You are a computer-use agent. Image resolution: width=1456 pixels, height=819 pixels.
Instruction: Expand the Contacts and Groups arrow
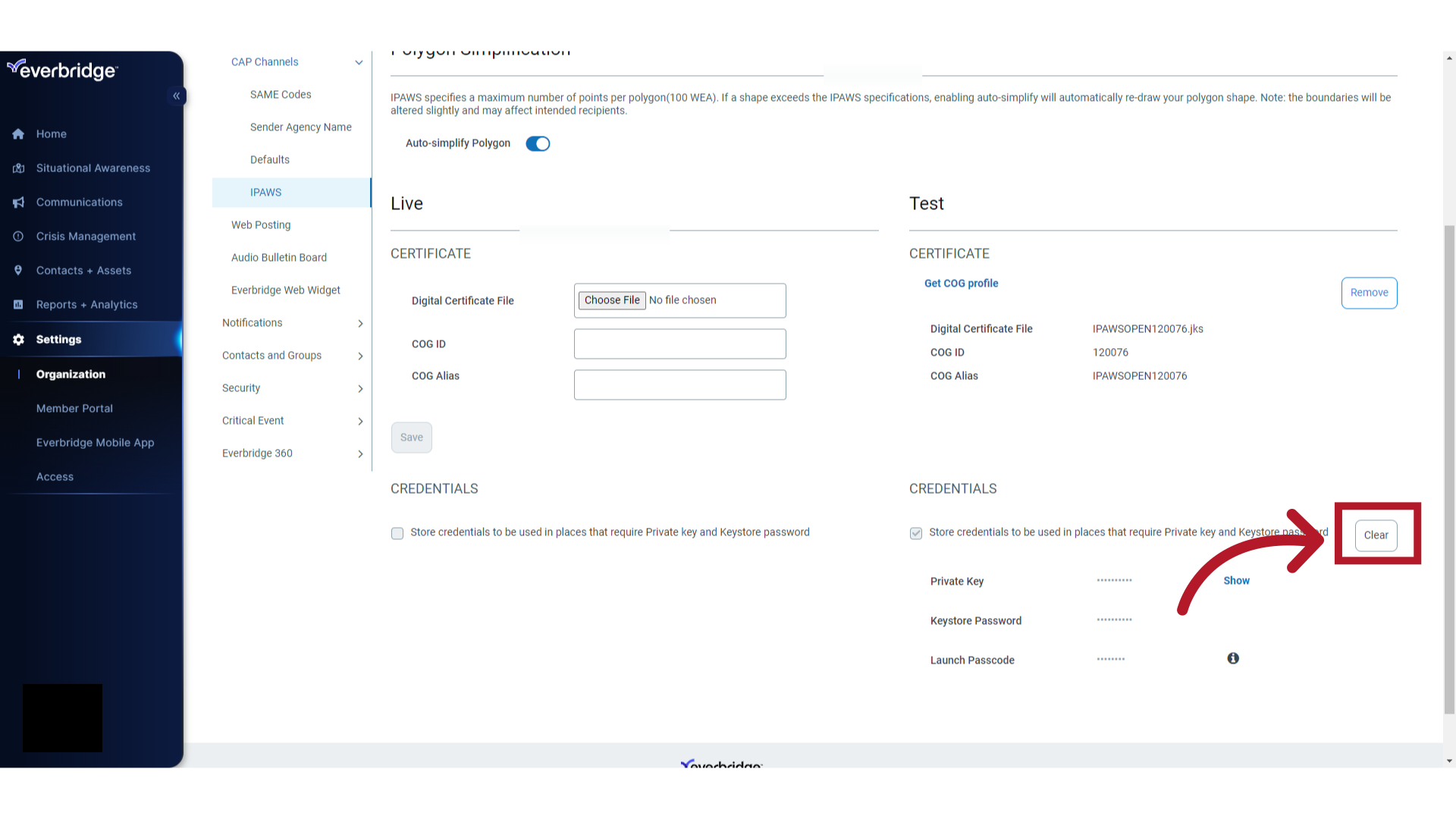tap(360, 356)
